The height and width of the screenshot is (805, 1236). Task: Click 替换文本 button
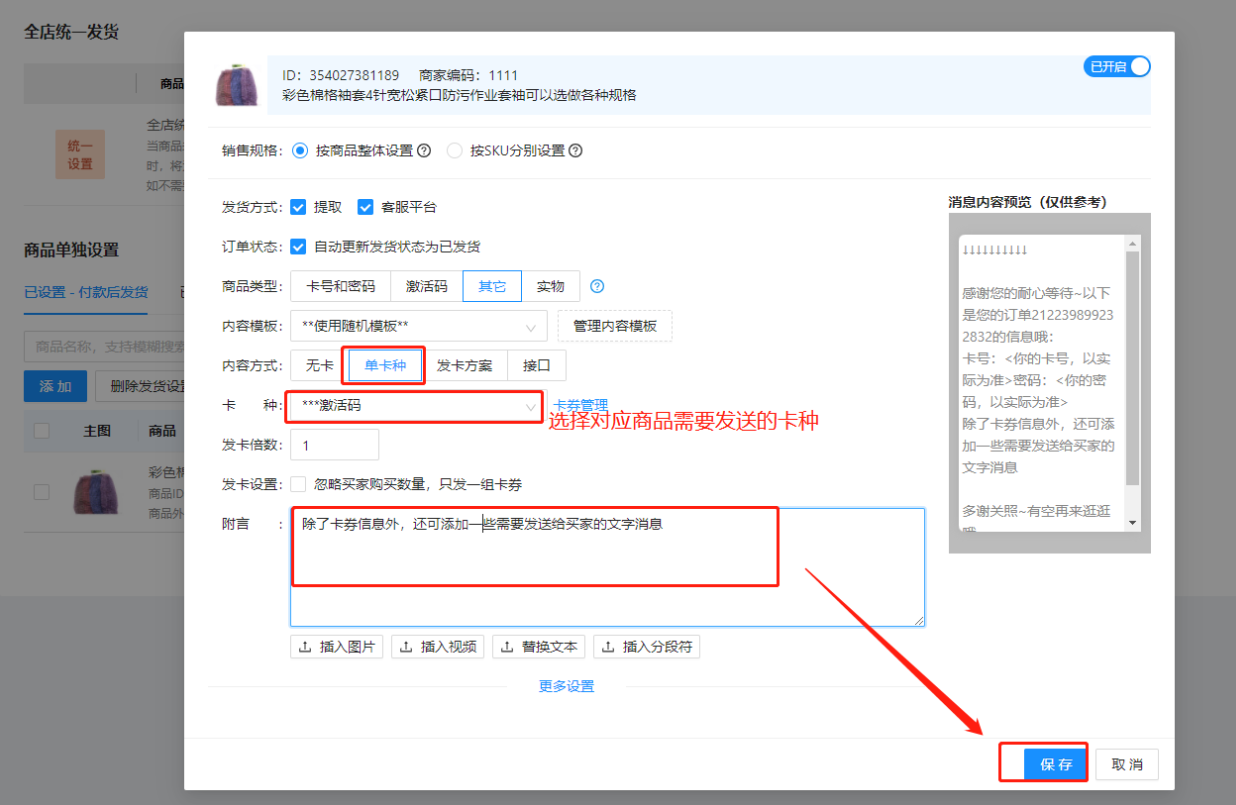click(x=539, y=647)
